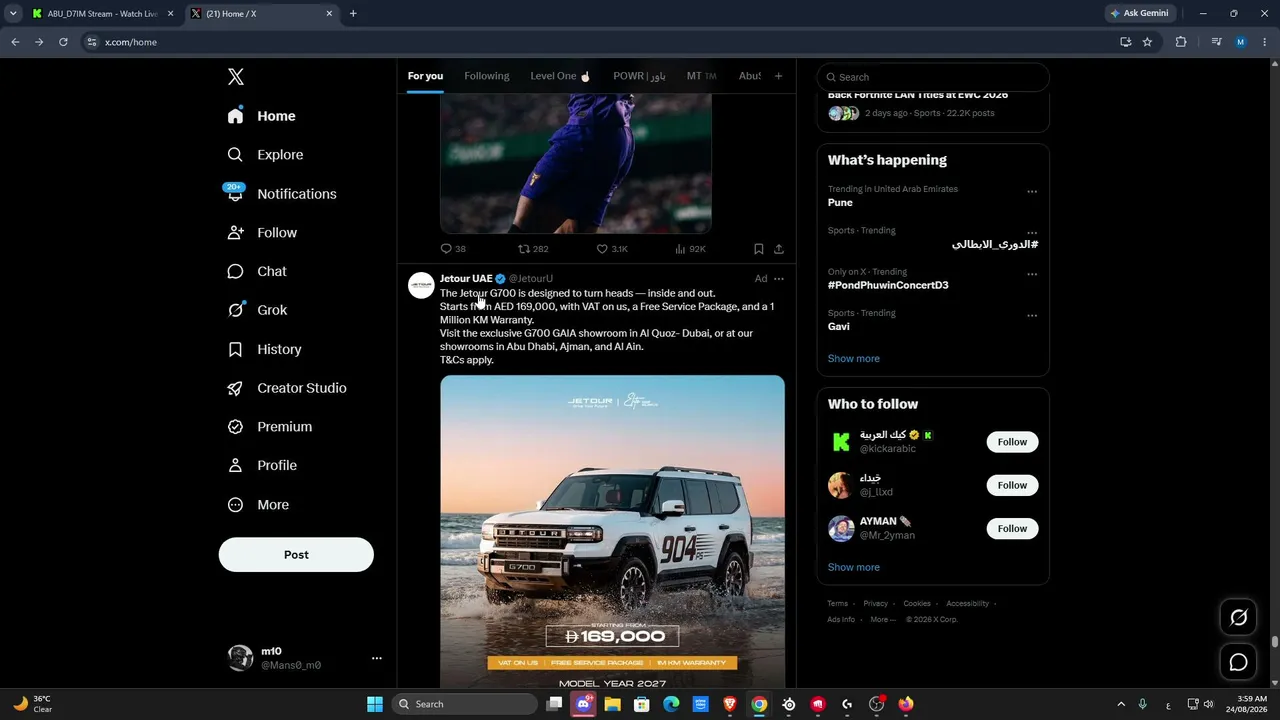The image size is (1280, 720).
Task: Click the Install app icon in the address bar
Action: pos(1125,42)
